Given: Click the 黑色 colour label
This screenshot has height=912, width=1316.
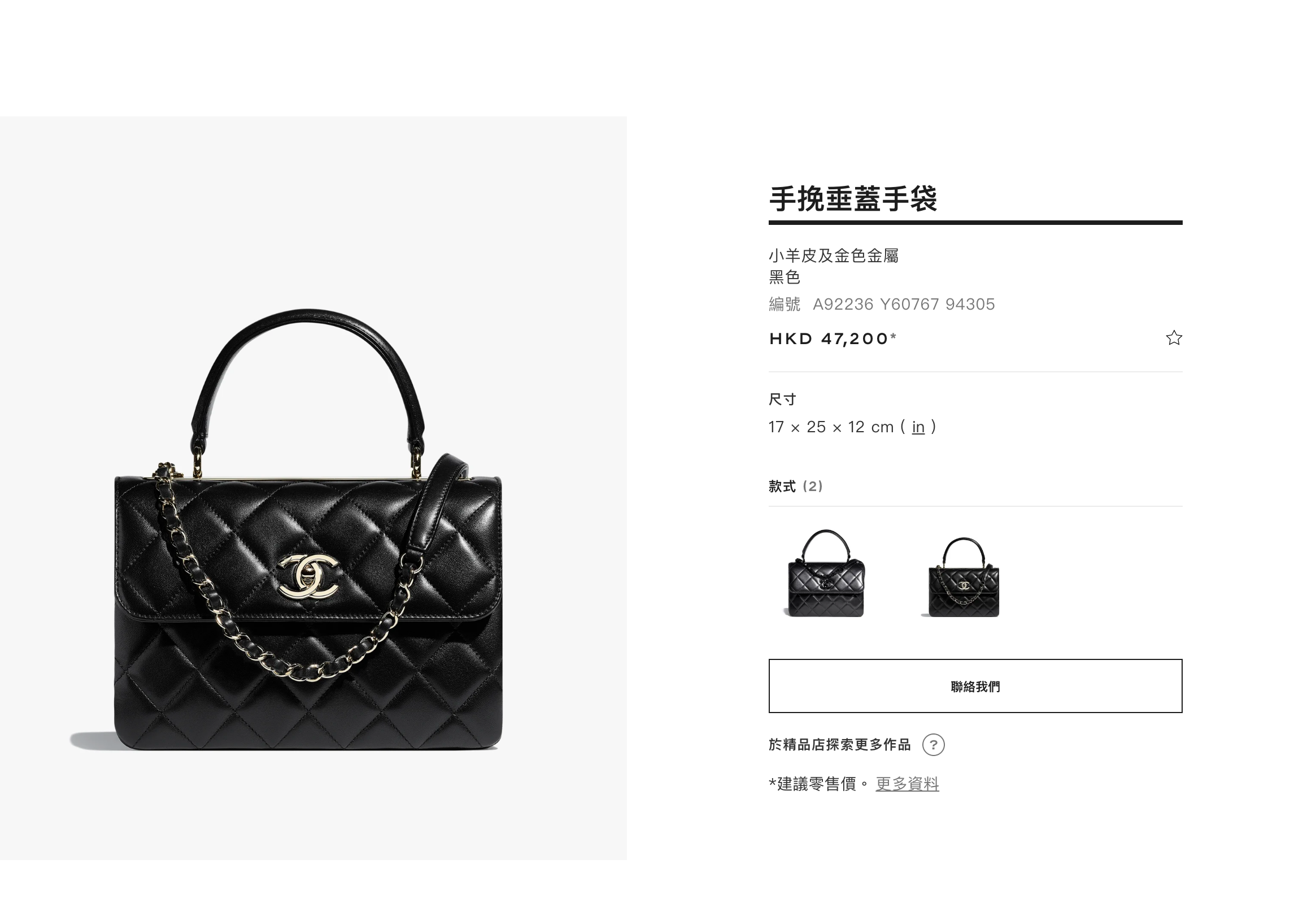Looking at the screenshot, I should point(784,277).
